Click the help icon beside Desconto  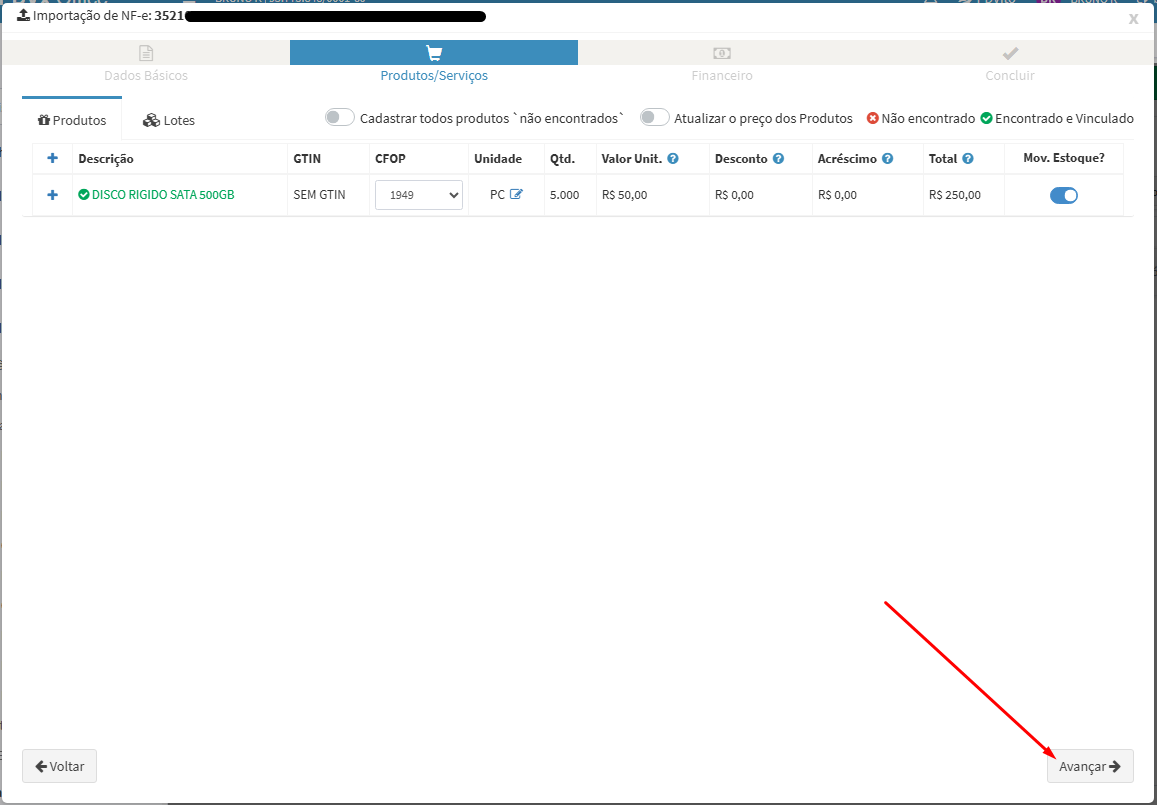[778, 159]
